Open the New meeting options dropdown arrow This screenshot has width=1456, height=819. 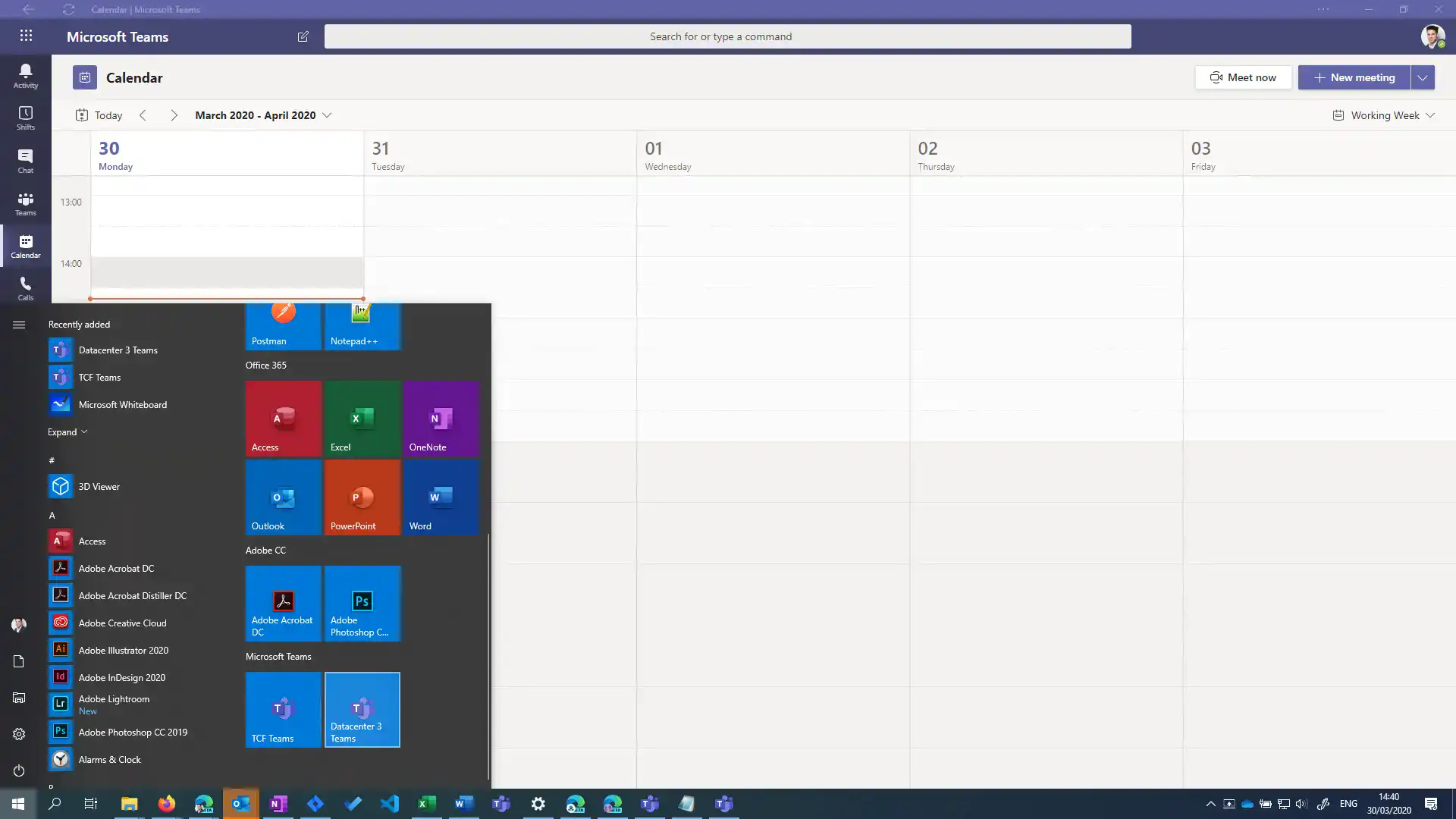pos(1423,77)
